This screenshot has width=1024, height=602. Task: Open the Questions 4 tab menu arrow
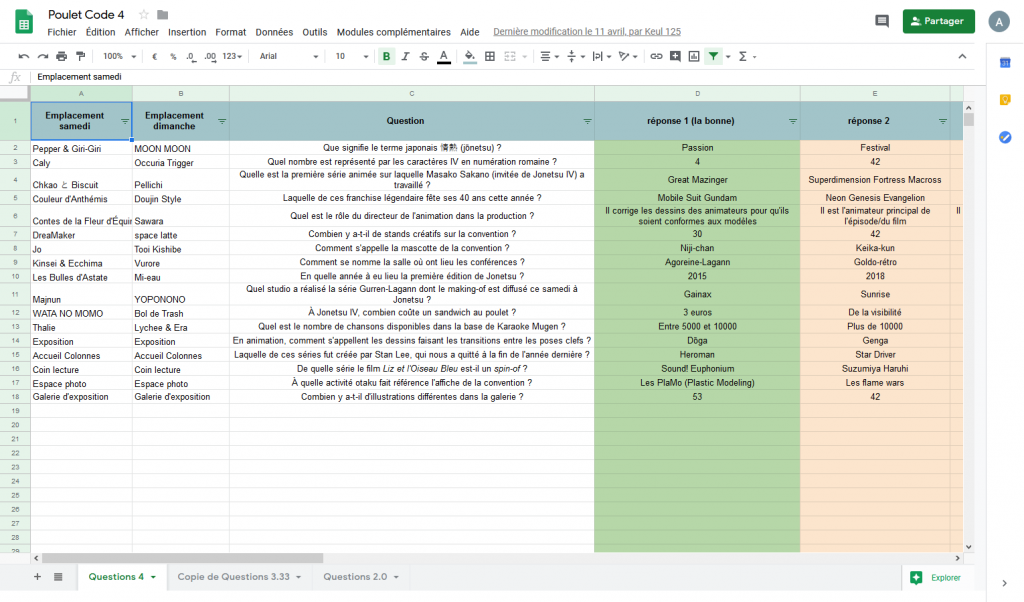coord(153,577)
